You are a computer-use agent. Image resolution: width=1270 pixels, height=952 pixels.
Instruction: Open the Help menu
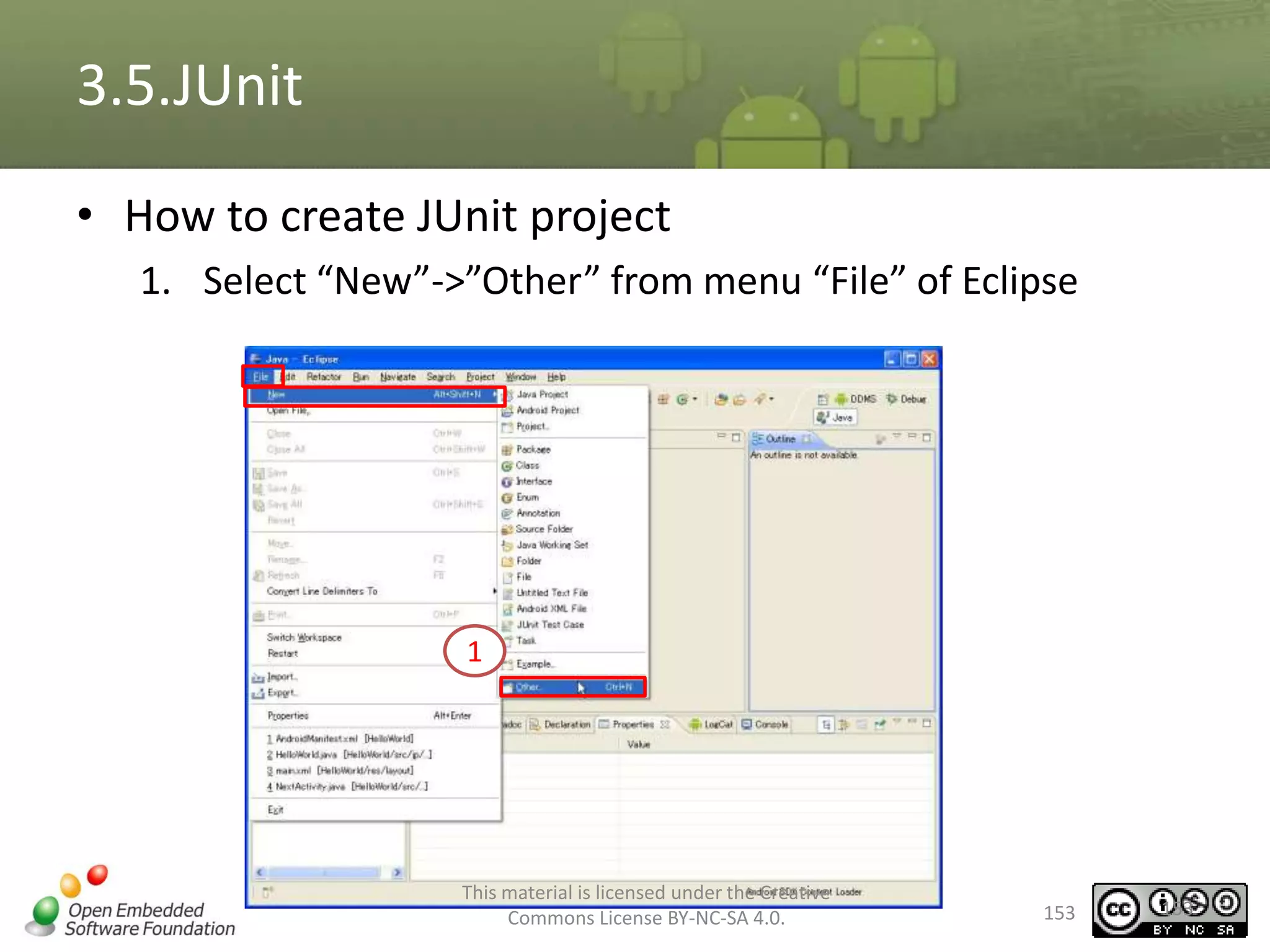coord(556,376)
